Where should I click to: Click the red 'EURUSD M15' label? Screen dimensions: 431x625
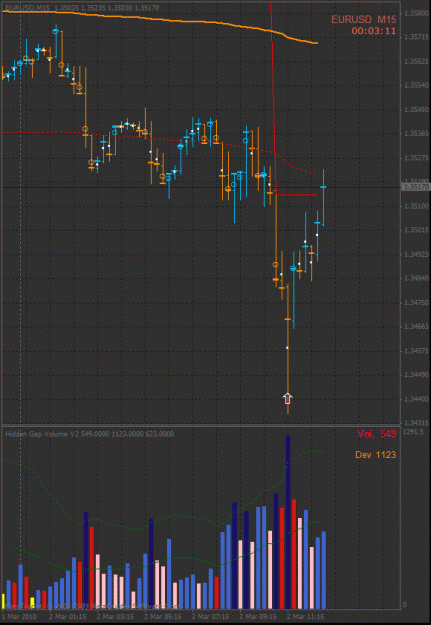point(364,19)
